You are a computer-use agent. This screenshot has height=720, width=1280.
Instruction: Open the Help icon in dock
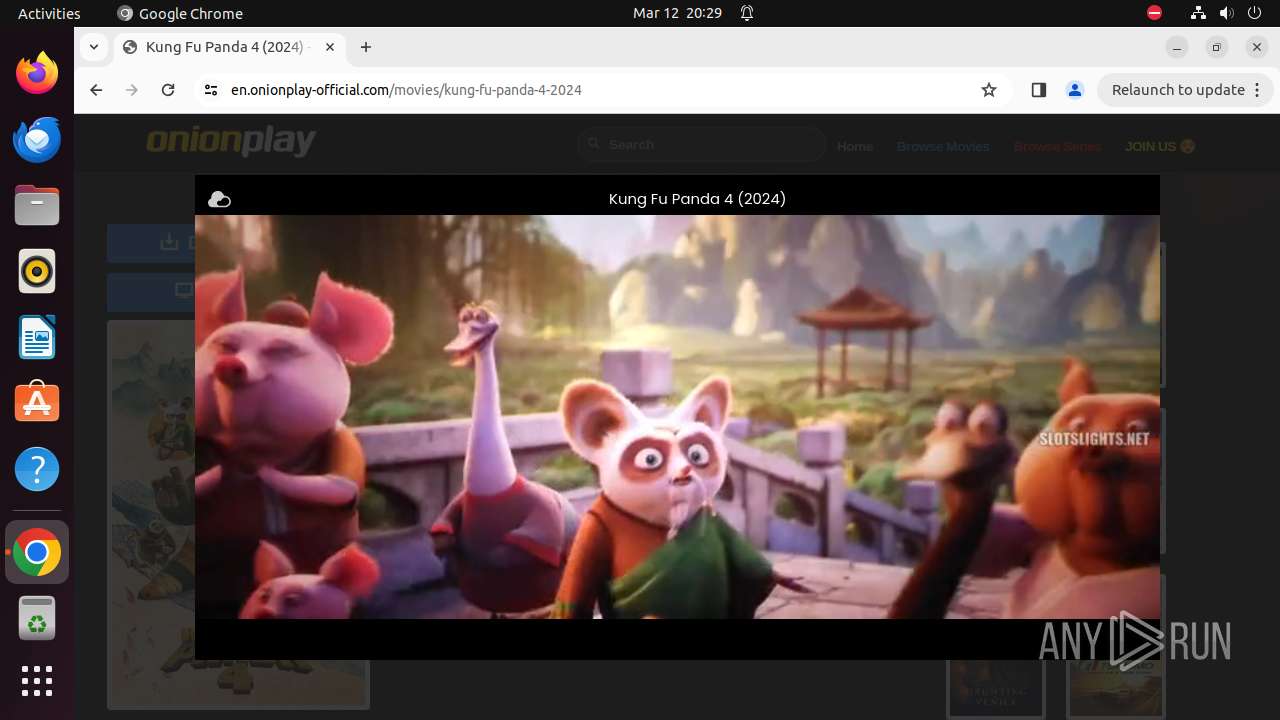(x=37, y=469)
